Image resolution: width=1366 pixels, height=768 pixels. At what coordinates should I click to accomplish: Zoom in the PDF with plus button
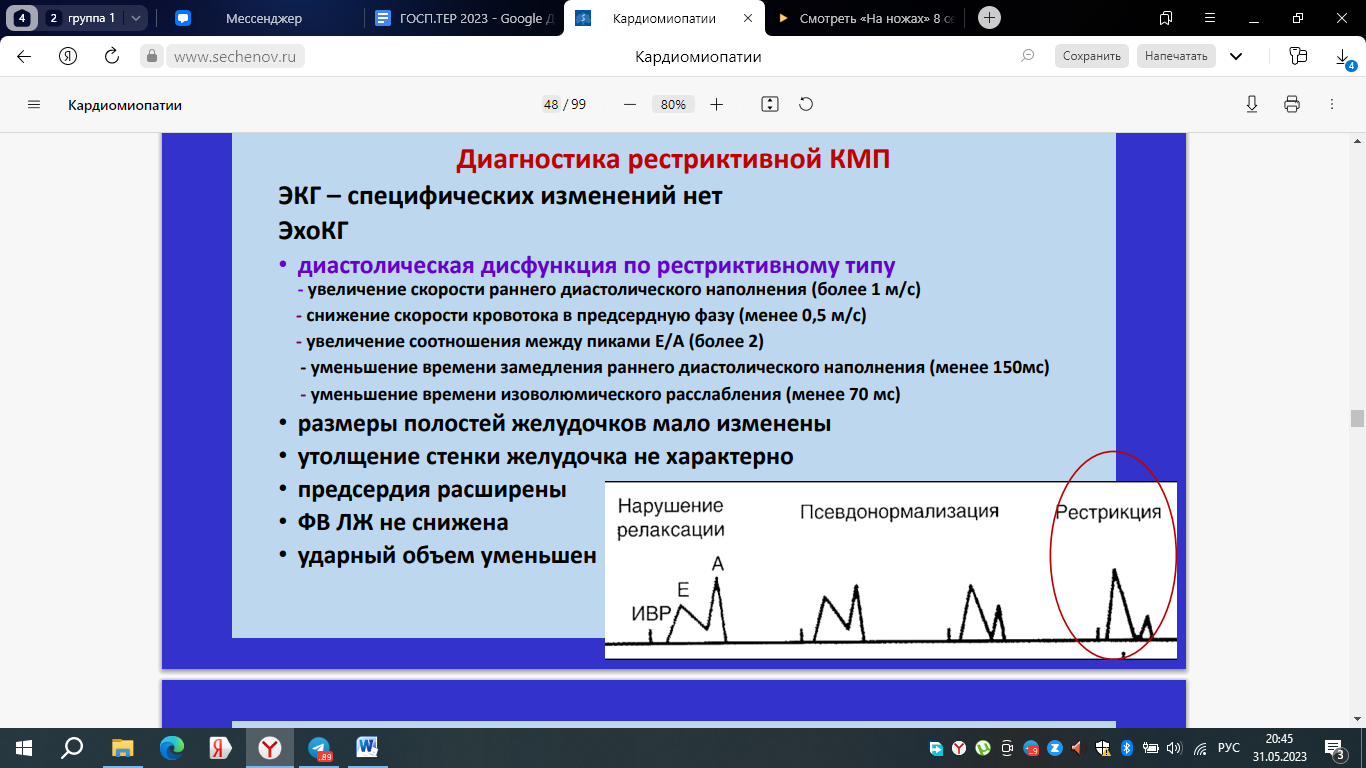[716, 104]
